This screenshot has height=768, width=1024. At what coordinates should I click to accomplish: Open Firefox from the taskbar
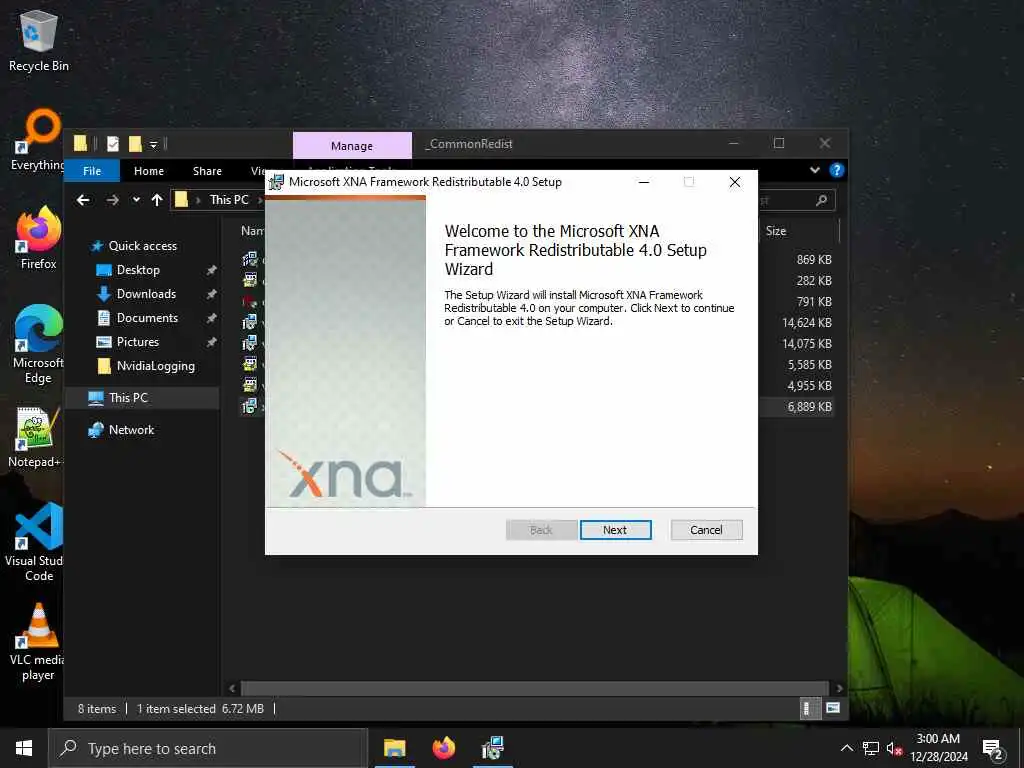coord(443,748)
